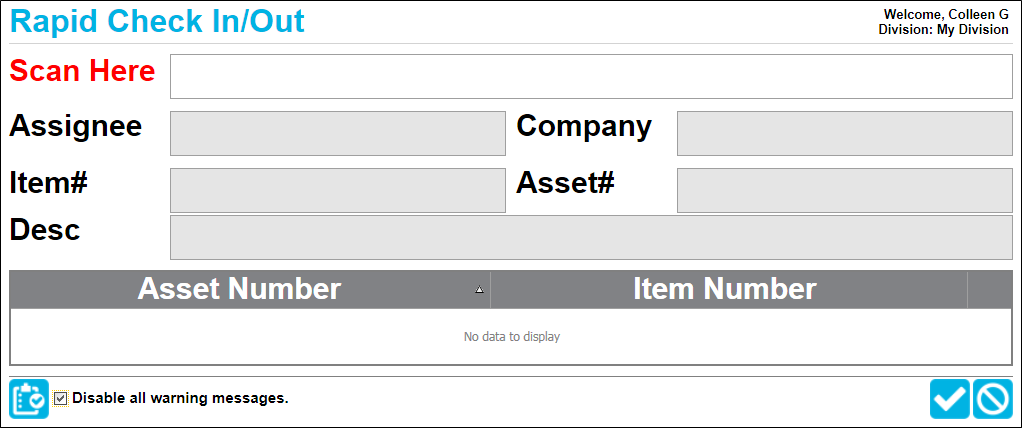Click the sort arrow in Asset Number header
Image resolution: width=1022 pixels, height=428 pixels.
[479, 290]
